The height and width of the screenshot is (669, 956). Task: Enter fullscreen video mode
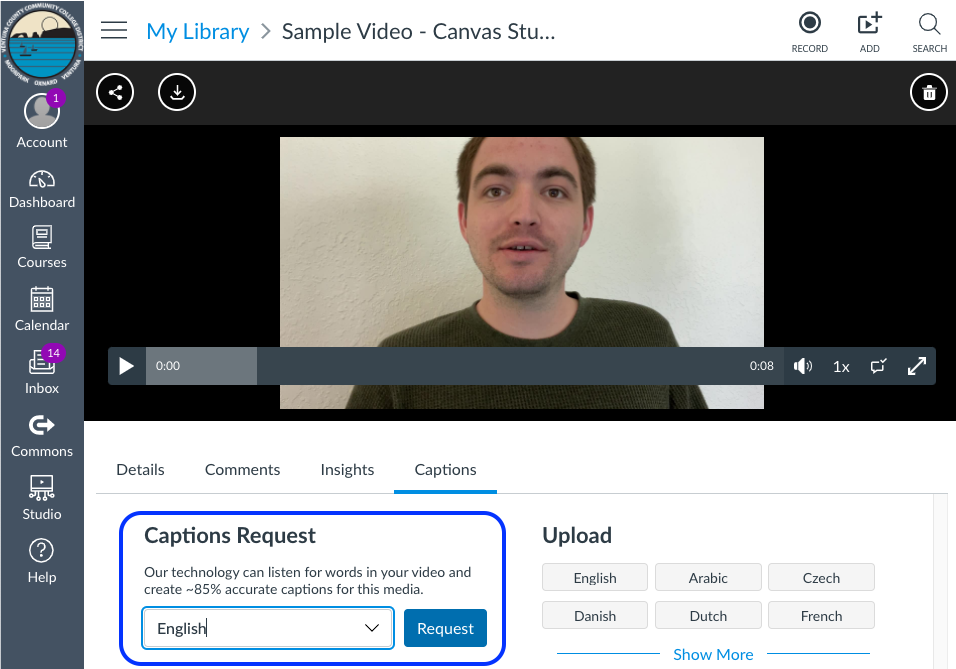(916, 366)
